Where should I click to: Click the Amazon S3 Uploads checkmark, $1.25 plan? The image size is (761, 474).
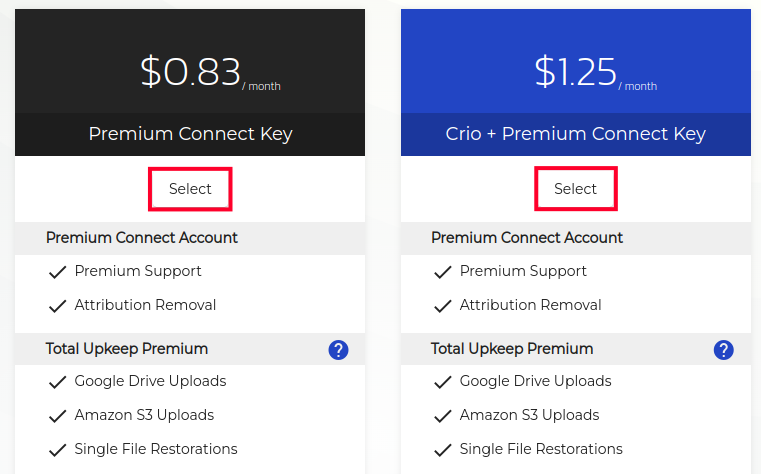click(x=441, y=416)
